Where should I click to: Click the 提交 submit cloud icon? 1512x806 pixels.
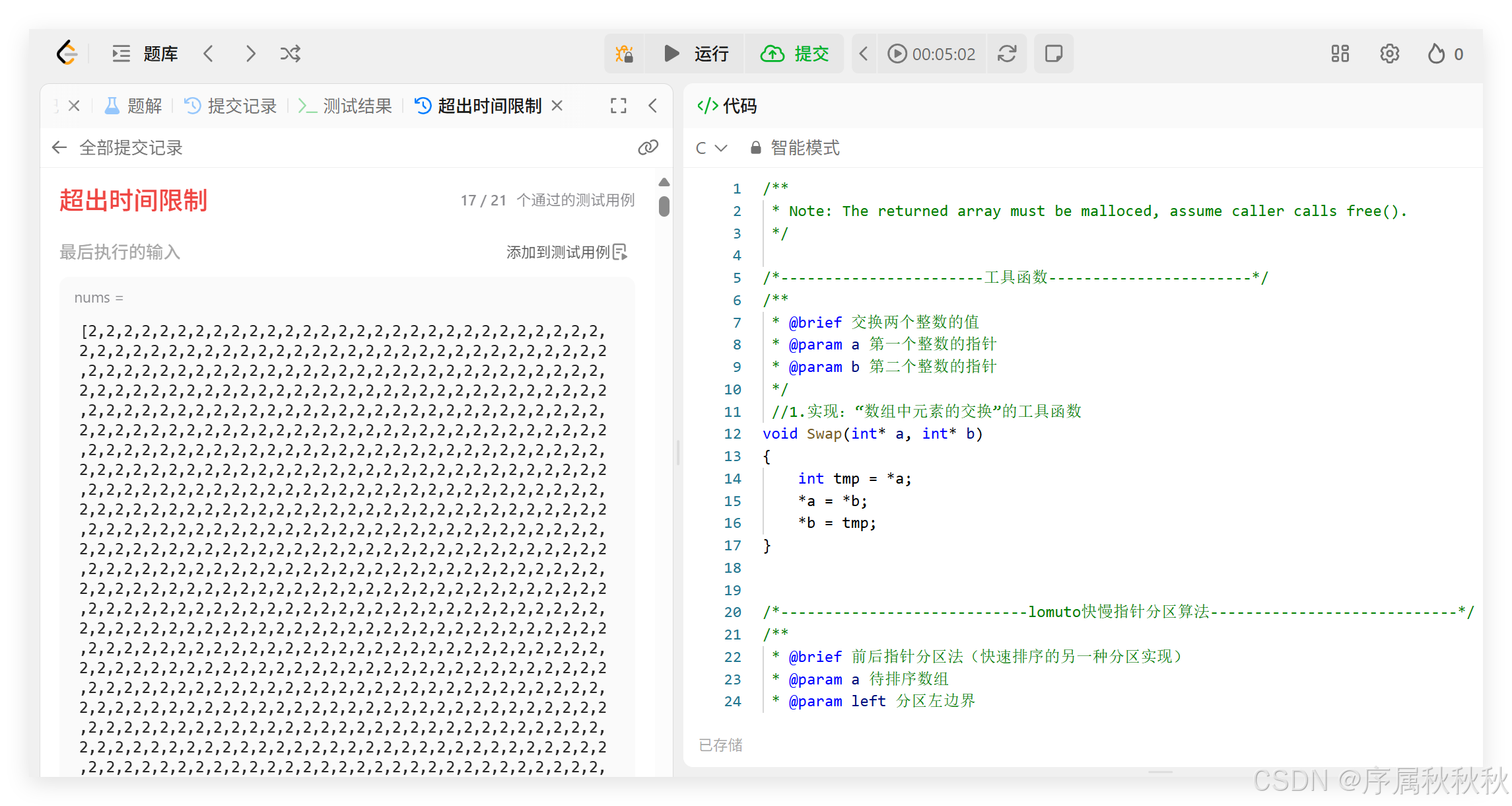(x=771, y=54)
